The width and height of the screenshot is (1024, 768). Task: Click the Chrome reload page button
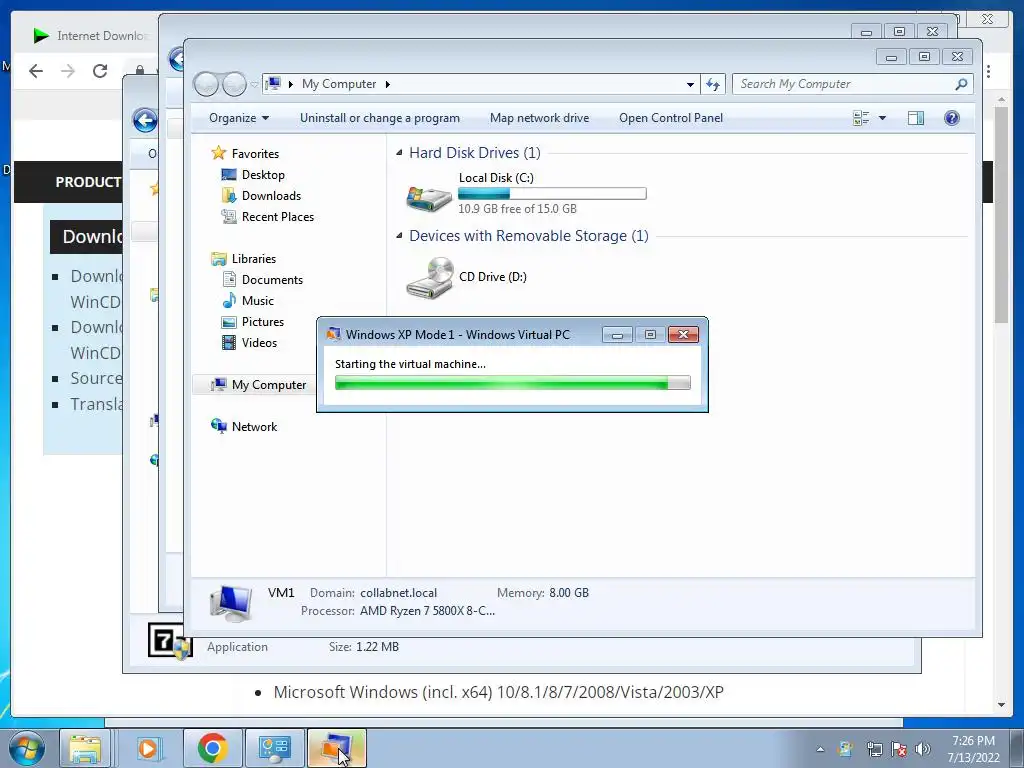[100, 71]
